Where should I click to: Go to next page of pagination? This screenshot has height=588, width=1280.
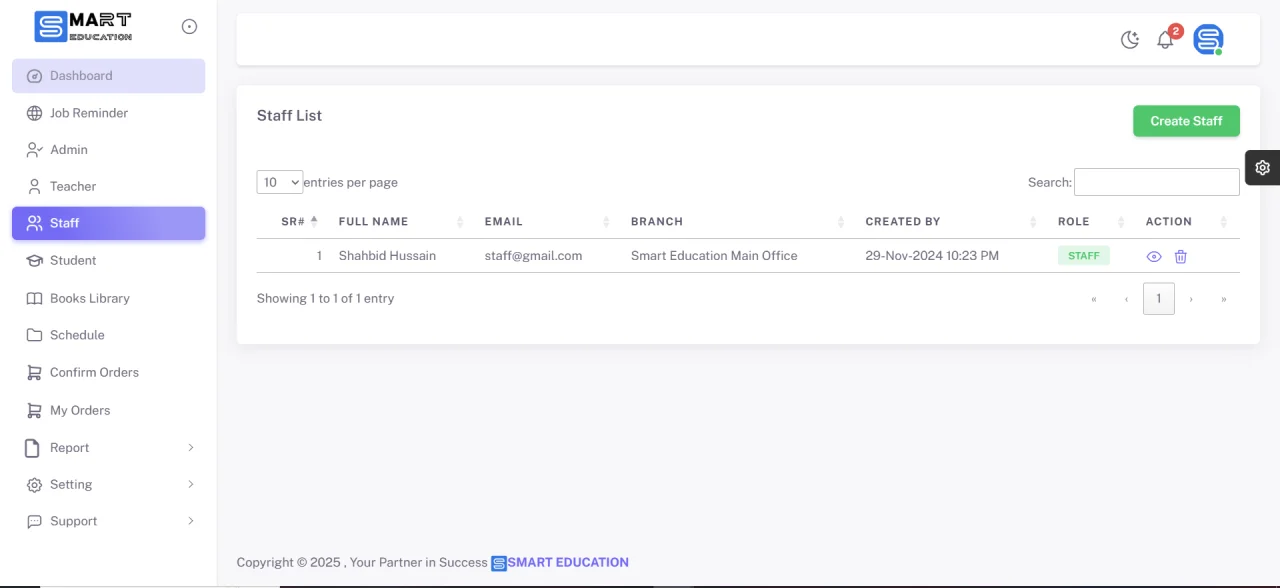pyautogui.click(x=1191, y=299)
